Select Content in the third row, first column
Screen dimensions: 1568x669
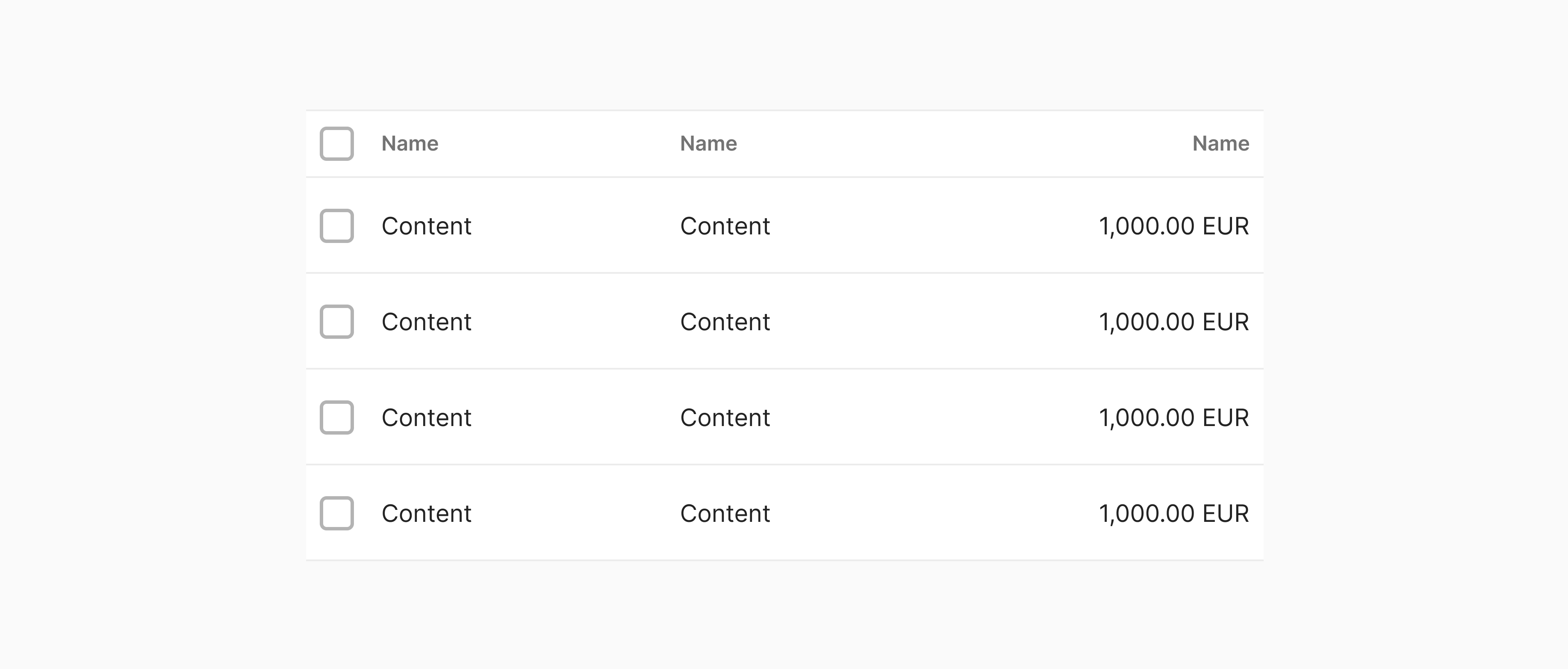(426, 418)
